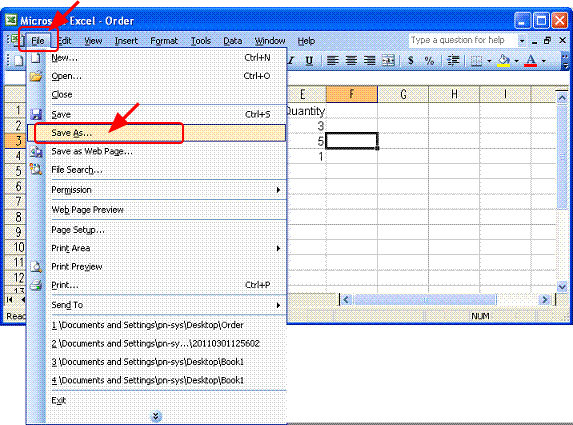Image resolution: width=573 pixels, height=425 pixels.
Task: Choose Save As from File menu
Action: [x=156, y=133]
